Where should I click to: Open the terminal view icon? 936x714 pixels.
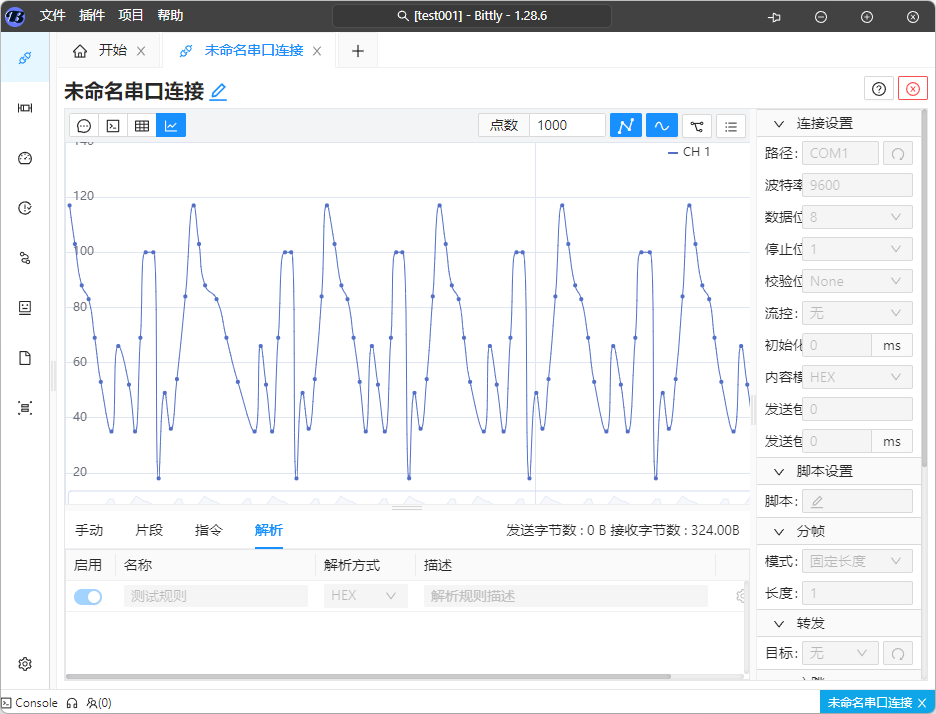coord(113,126)
